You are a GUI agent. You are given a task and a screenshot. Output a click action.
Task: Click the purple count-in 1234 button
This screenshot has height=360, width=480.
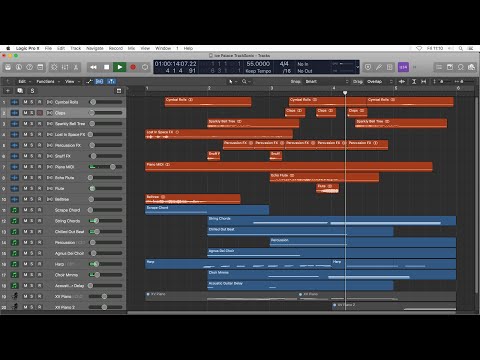point(403,67)
